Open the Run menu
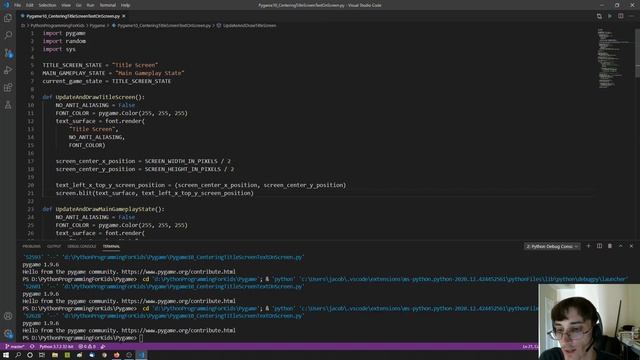Image resolution: width=640 pixels, height=360 pixels. [x=91, y=5]
